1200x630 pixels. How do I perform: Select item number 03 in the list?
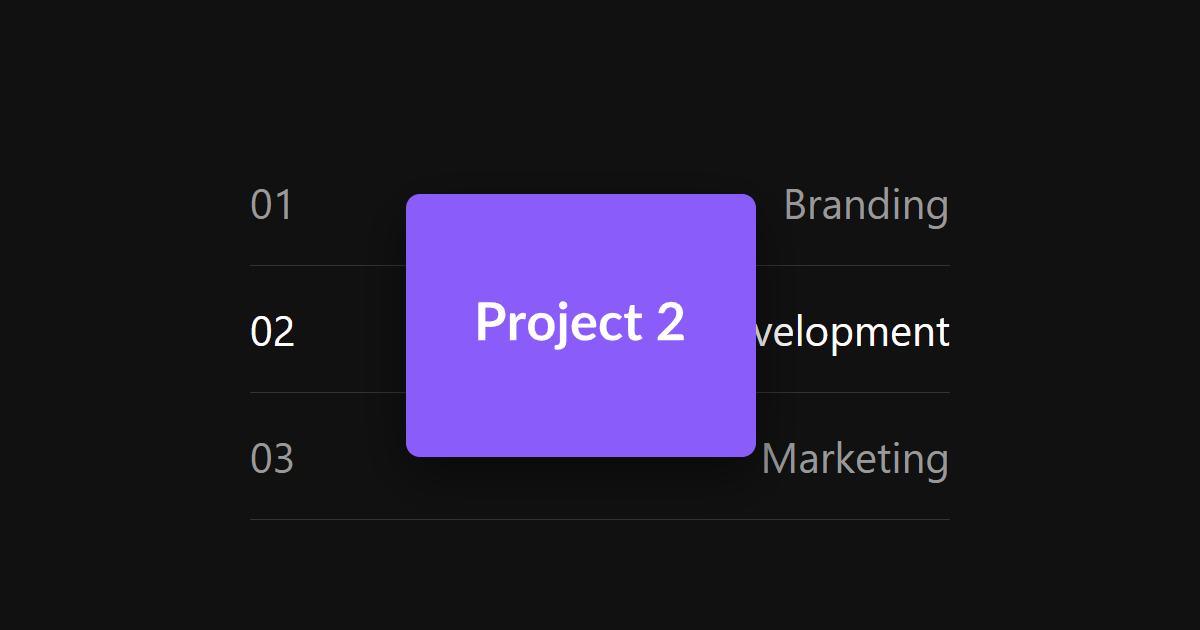271,458
